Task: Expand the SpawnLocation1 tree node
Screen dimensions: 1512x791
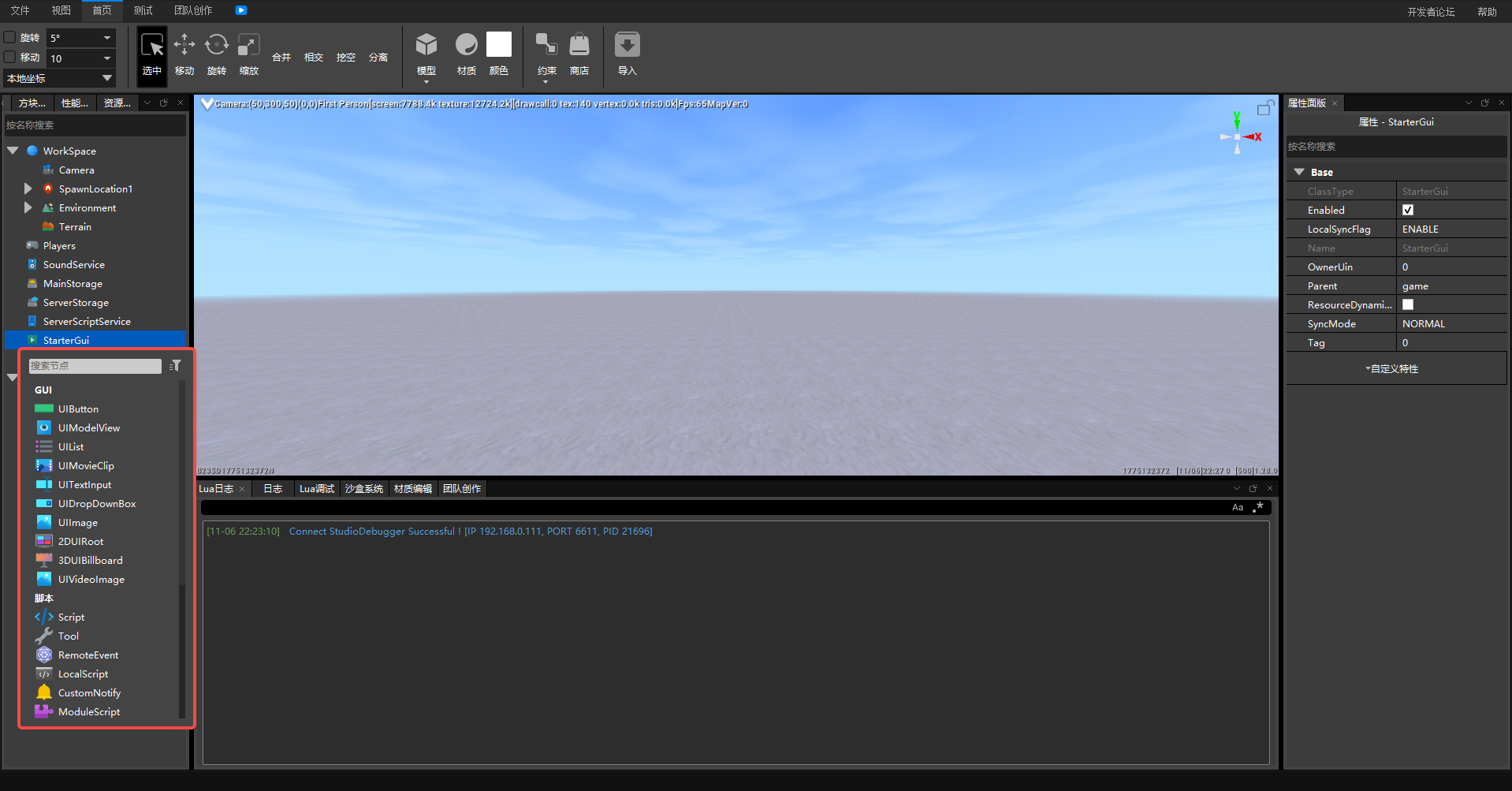Action: pyautogui.click(x=28, y=188)
